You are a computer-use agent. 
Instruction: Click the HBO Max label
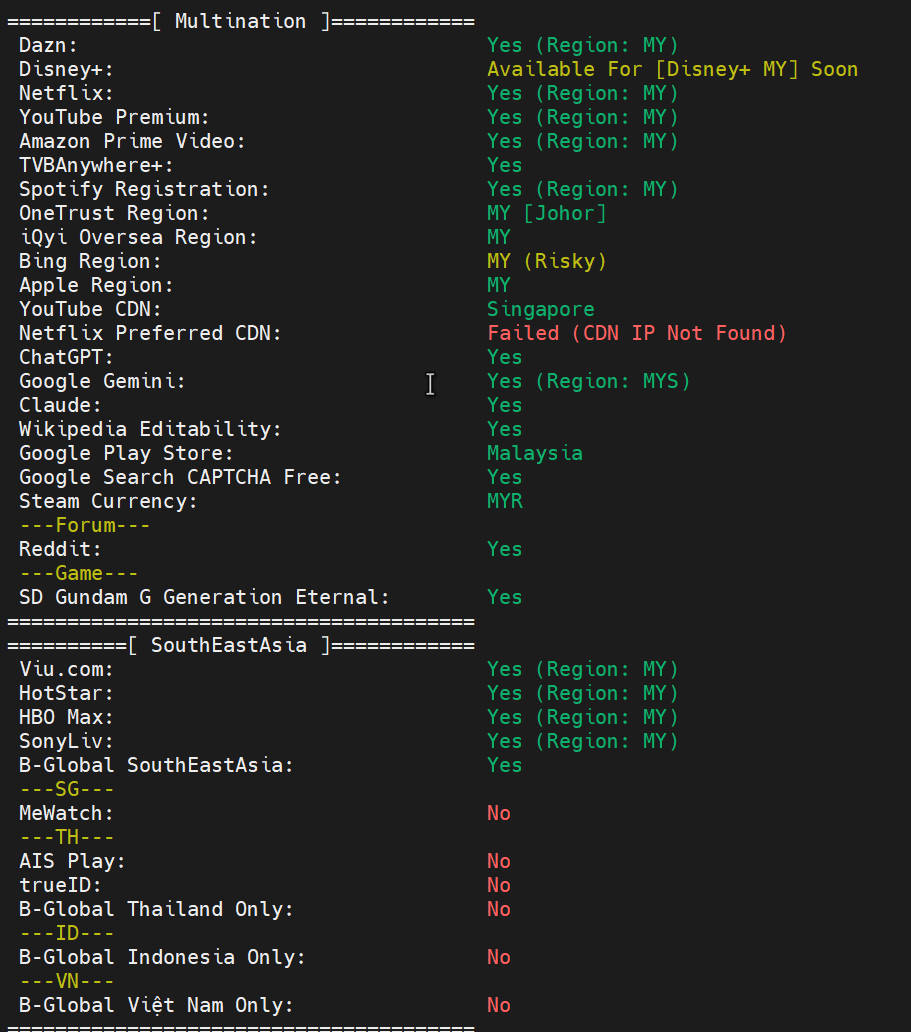(x=66, y=717)
